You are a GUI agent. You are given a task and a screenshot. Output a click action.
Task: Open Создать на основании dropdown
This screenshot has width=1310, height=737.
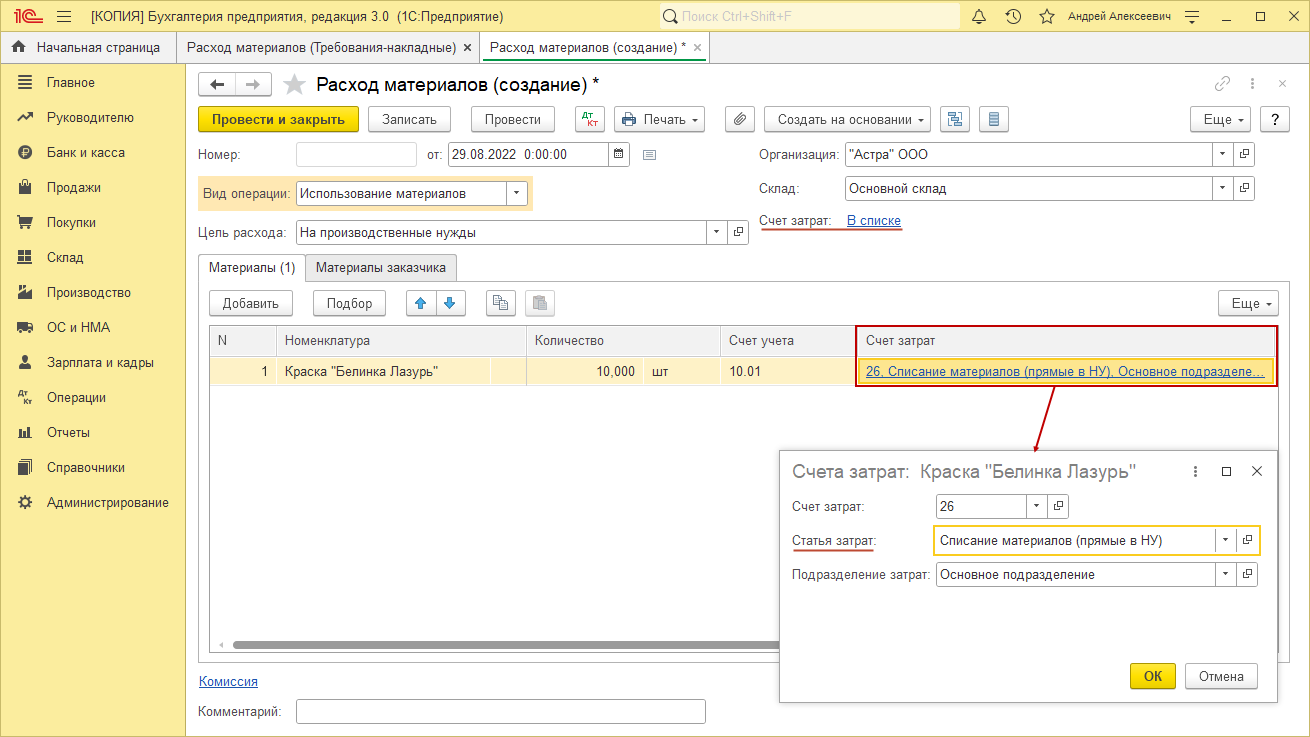click(x=848, y=119)
